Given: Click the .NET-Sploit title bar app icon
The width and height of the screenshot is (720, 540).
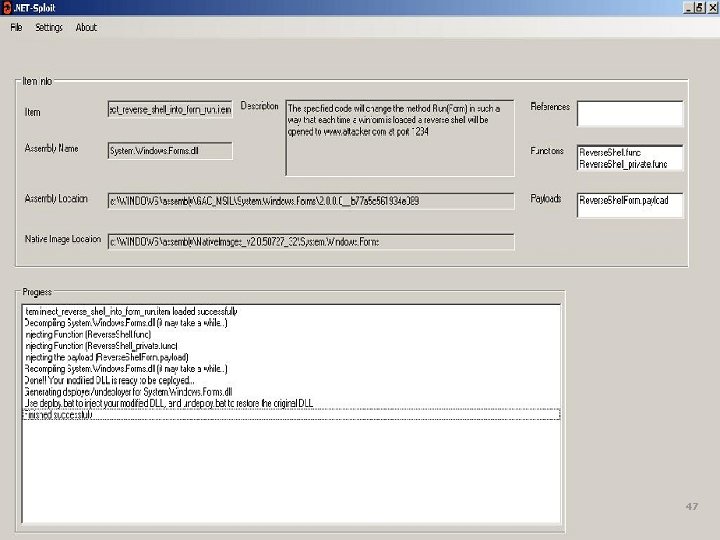Looking at the screenshot, I should click(6, 7).
